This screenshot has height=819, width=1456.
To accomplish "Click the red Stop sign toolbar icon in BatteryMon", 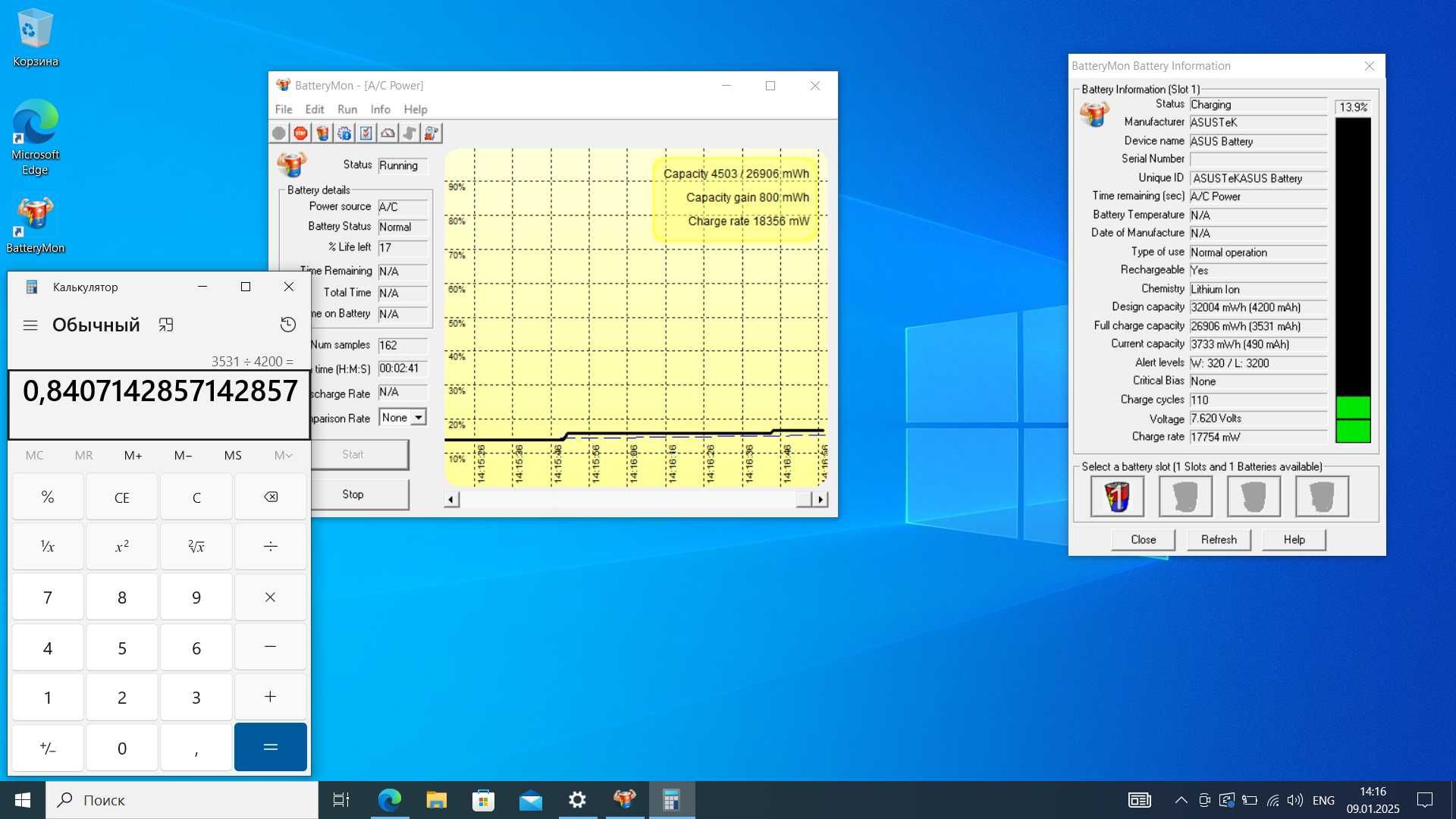I will tap(300, 133).
